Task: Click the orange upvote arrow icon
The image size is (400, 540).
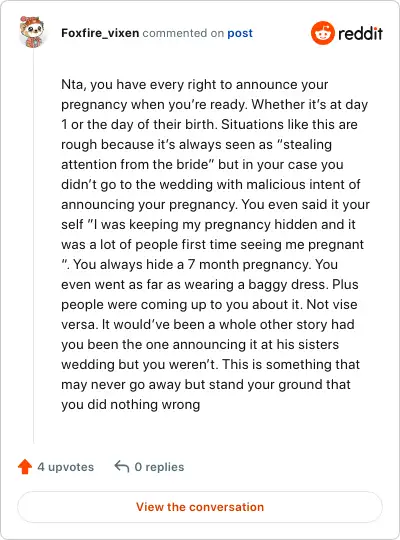Action: pyautogui.click(x=25, y=467)
